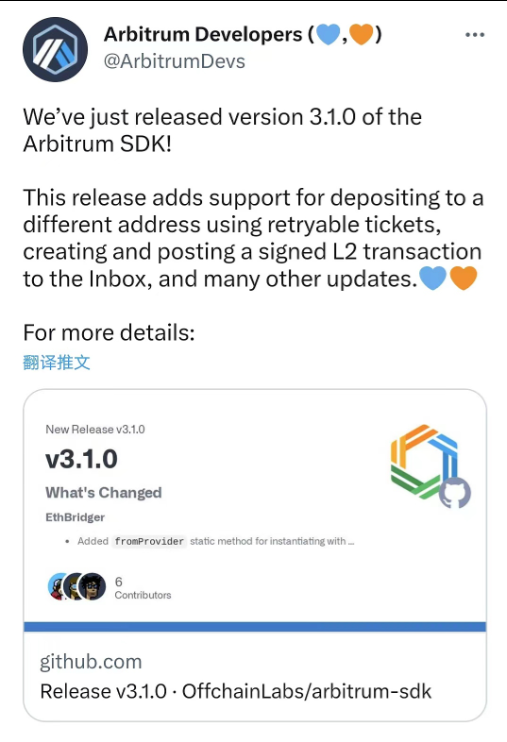The height and width of the screenshot is (742, 507).
Task: Click the orange heart ending the tweet text
Action: point(463,278)
